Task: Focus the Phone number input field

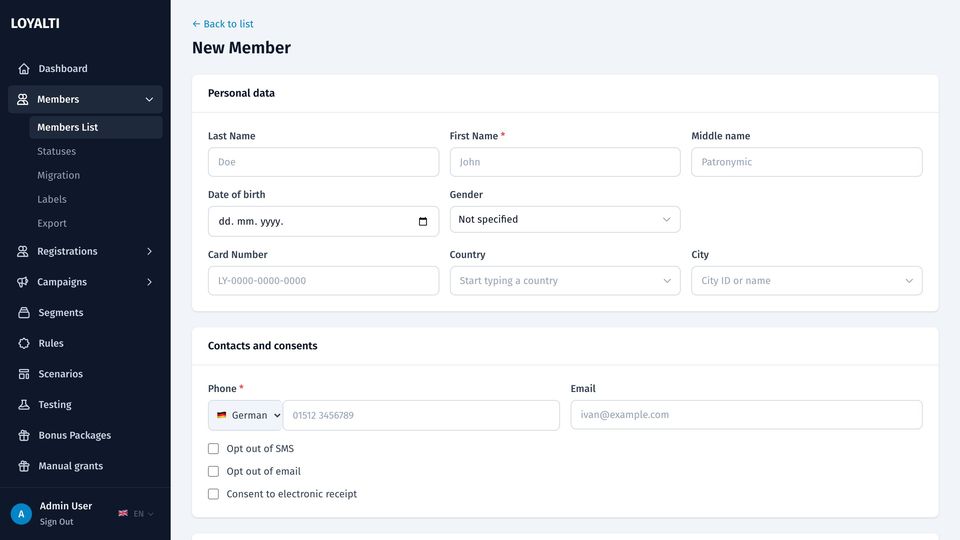Action: 421,415
